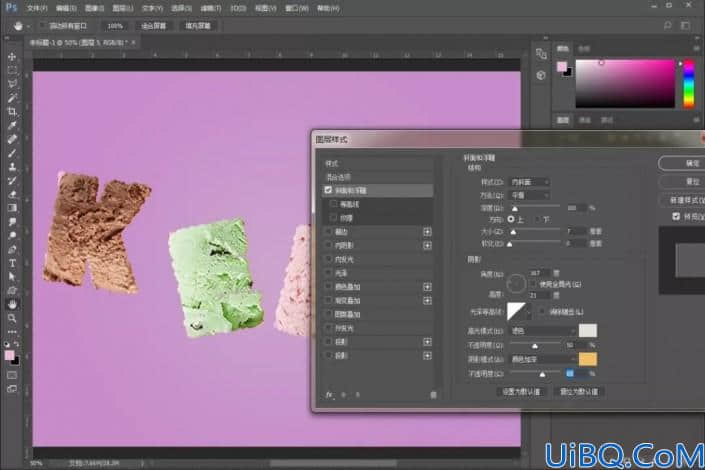Open the bevel Style dropdown
The image size is (705, 470).
[x=529, y=182]
